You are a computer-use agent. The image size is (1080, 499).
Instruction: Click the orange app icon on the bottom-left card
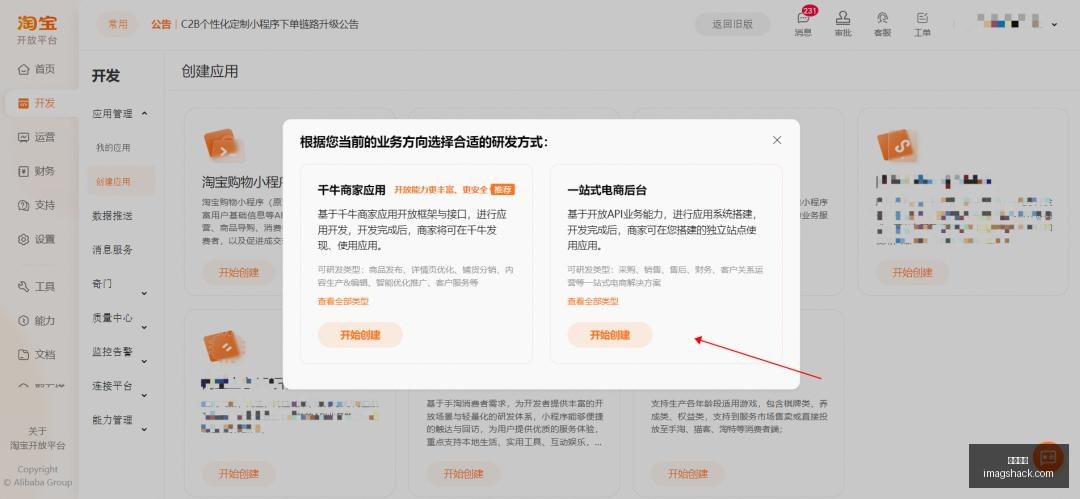(222, 346)
